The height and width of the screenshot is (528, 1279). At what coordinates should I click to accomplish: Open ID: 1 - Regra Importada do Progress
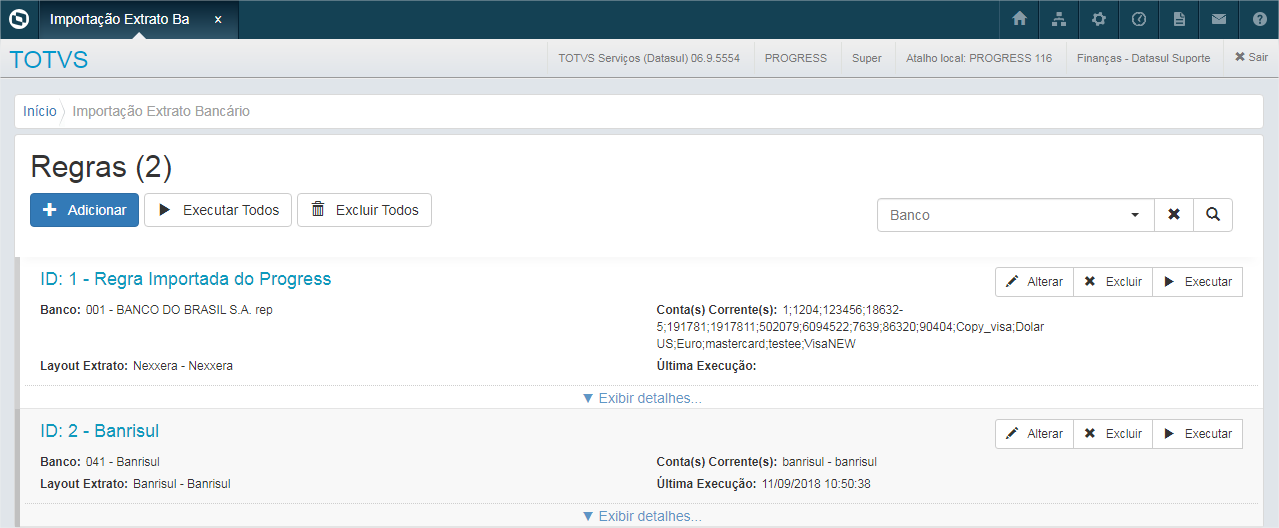point(185,278)
